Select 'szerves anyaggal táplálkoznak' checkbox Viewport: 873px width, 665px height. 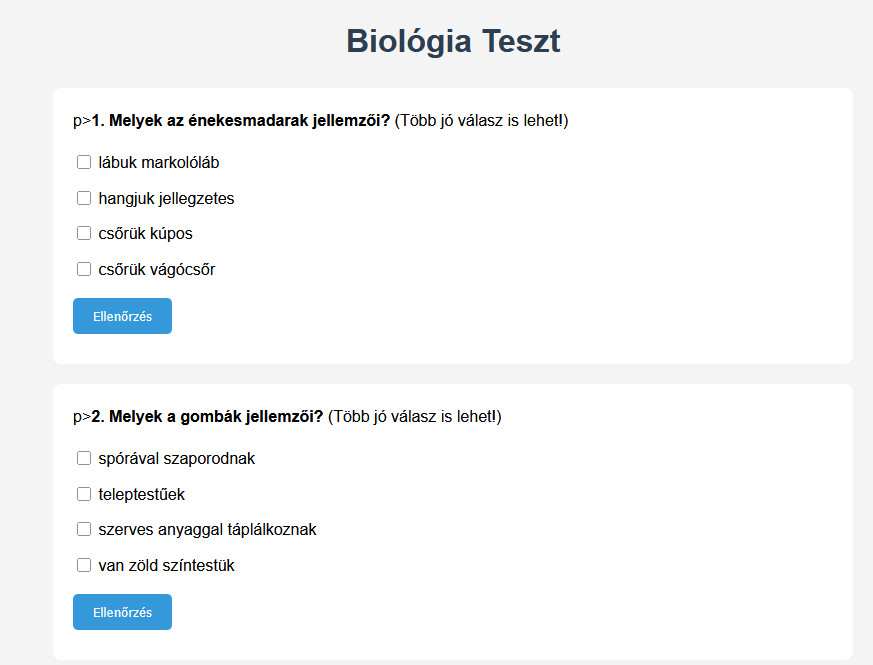pyautogui.click(x=84, y=529)
